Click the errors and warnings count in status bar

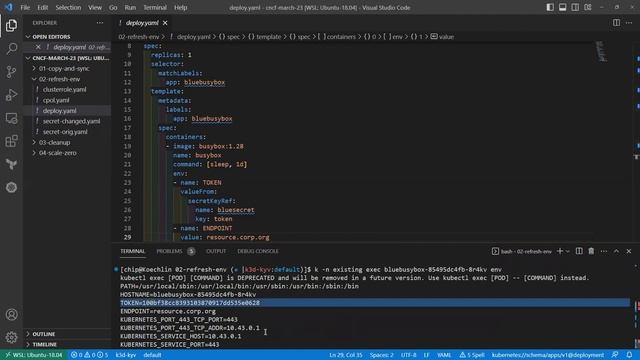click(89, 355)
